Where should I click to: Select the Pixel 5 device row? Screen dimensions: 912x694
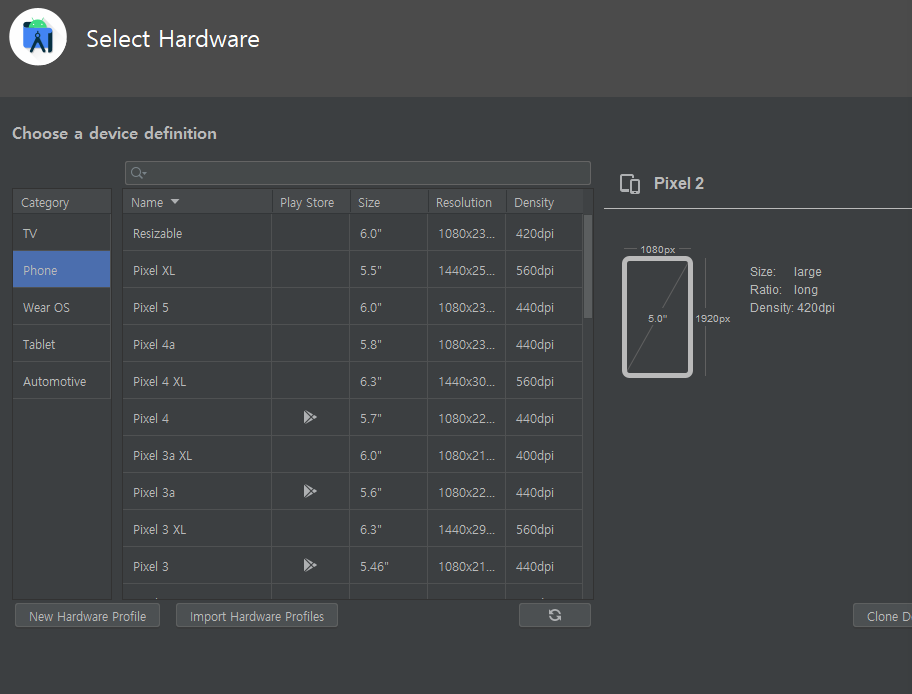pyautogui.click(x=352, y=307)
